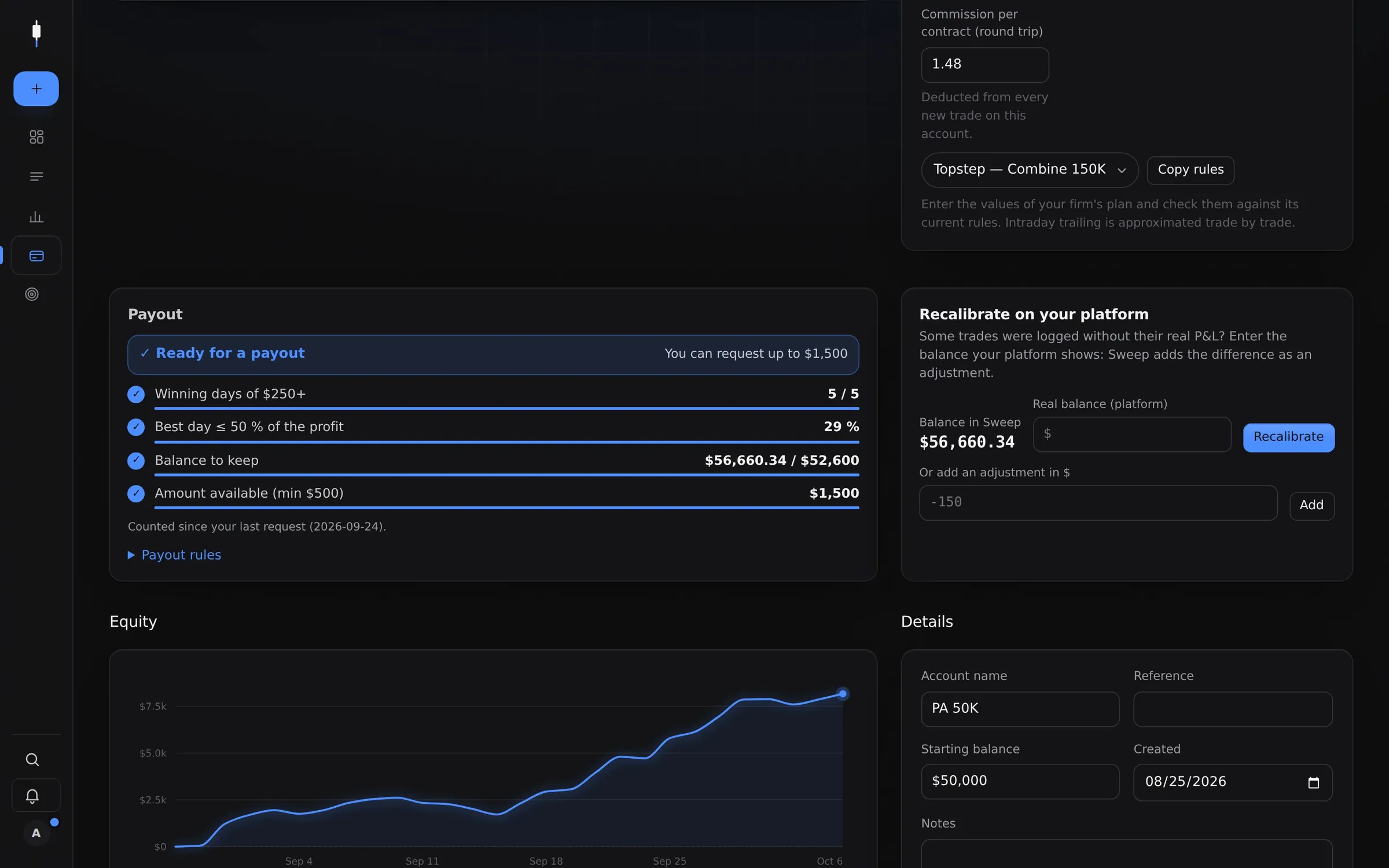Open the bar chart analytics icon
Viewport: 1389px width, 868px height.
[36, 216]
